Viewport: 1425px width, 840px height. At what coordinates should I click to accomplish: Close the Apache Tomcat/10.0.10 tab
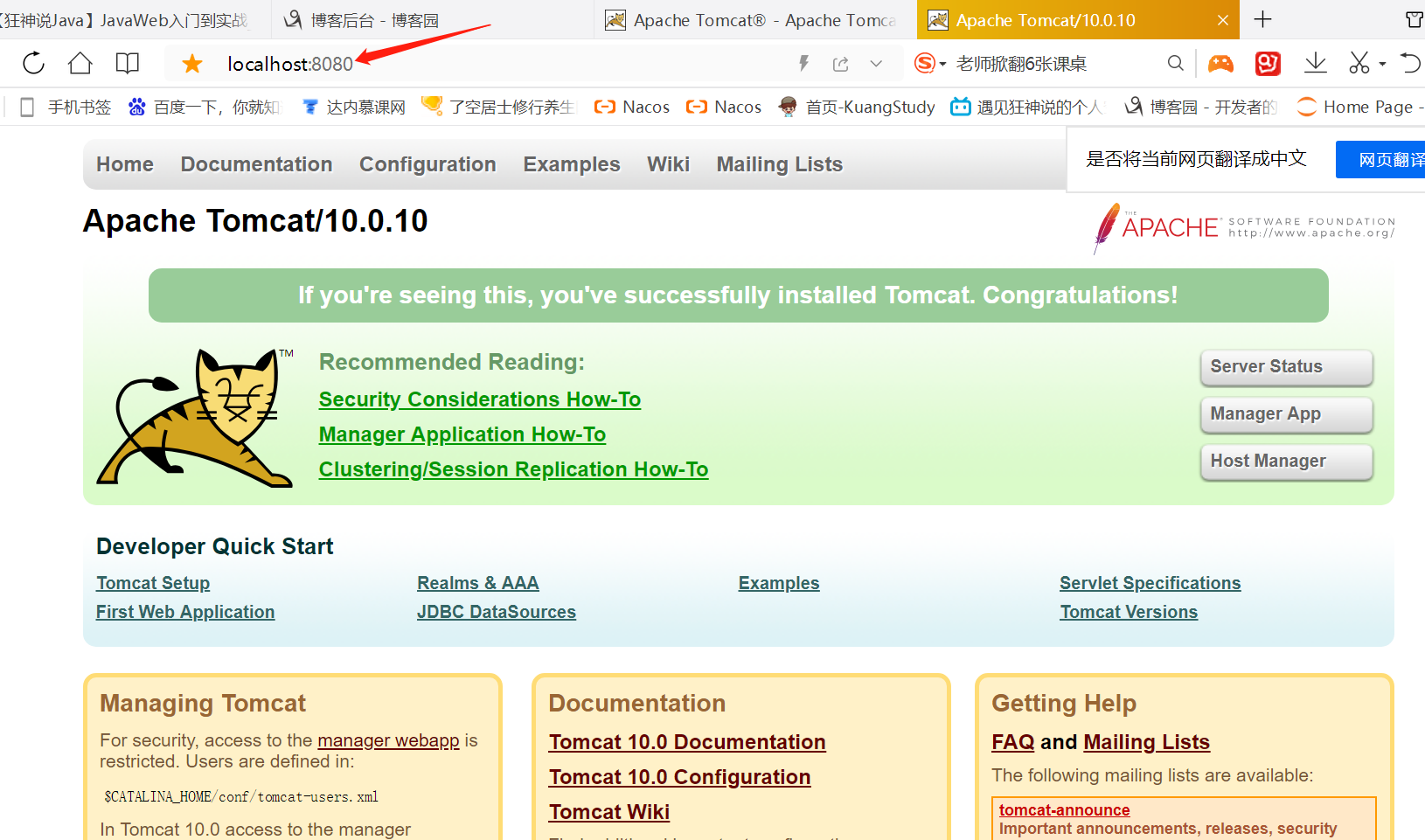pos(1223,20)
